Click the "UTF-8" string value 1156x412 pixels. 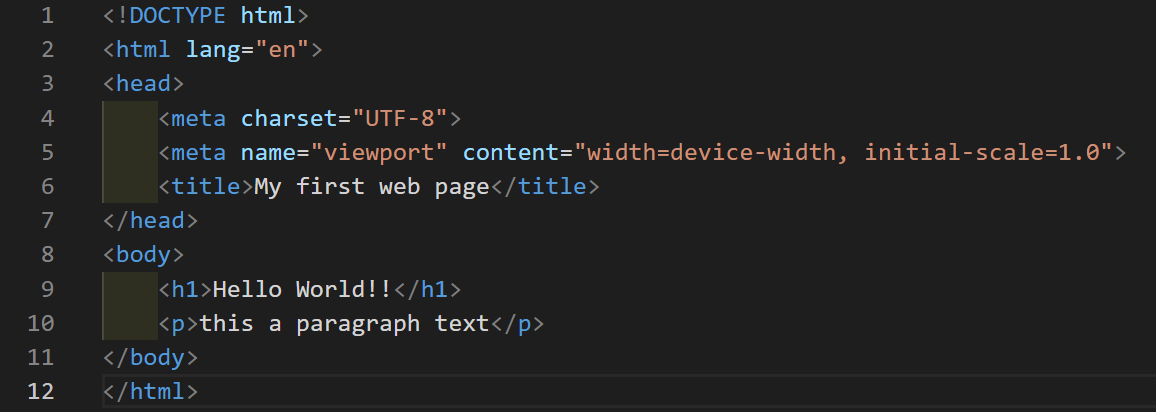point(399,118)
